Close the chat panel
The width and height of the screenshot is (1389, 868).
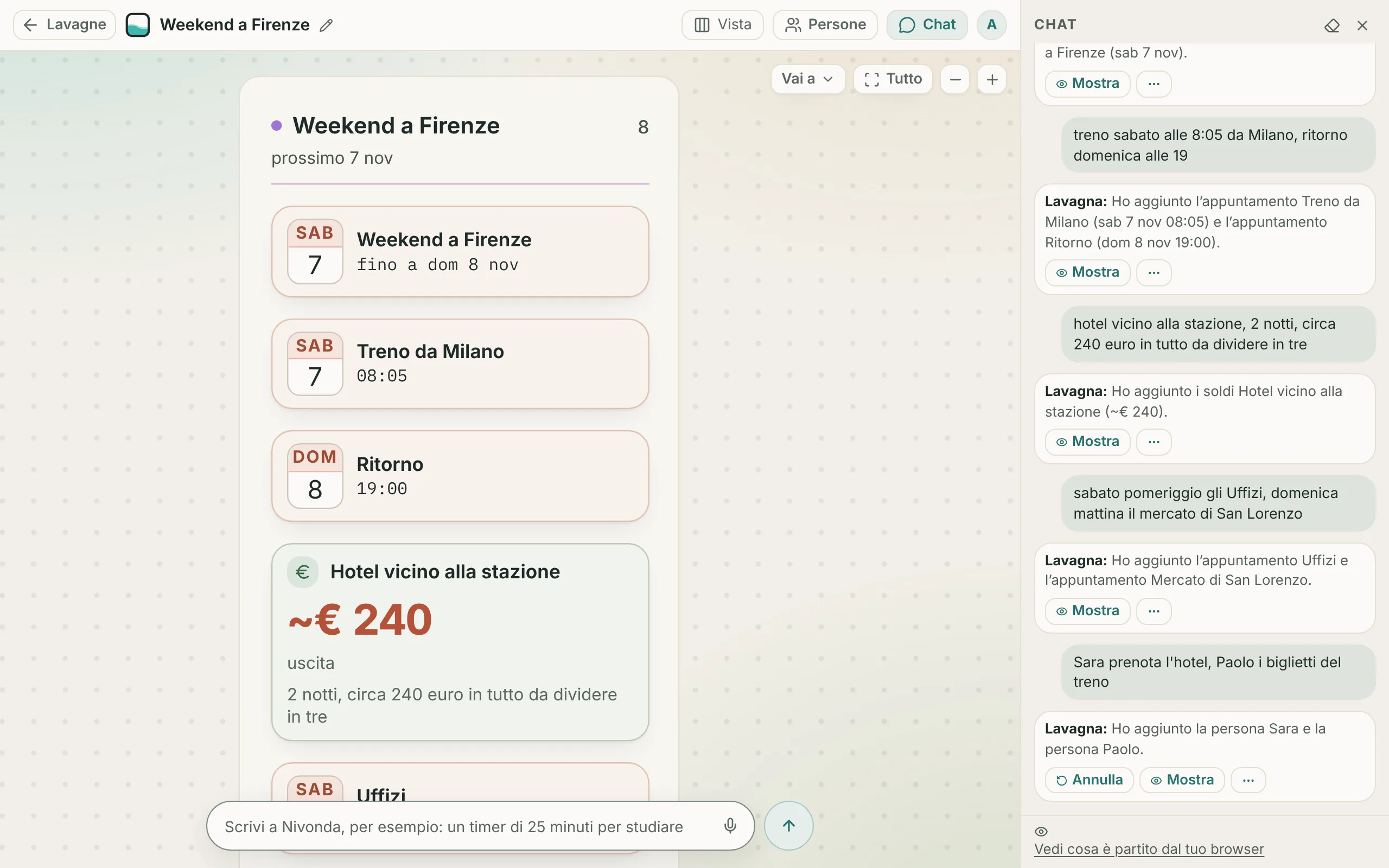pyautogui.click(x=1362, y=25)
